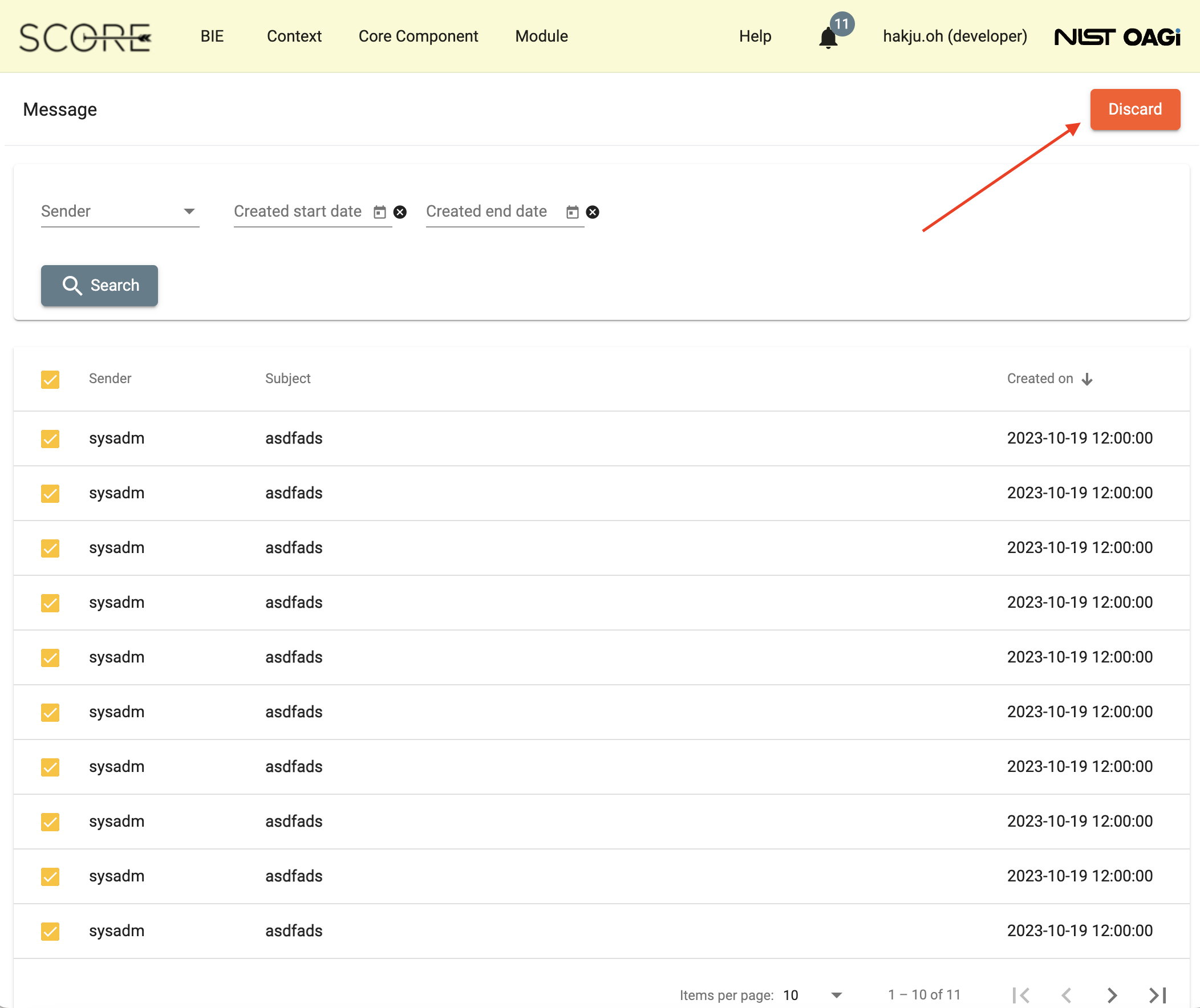This screenshot has height=1008, width=1200.
Task: Uncheck the first sysadm message row
Action: 50,438
